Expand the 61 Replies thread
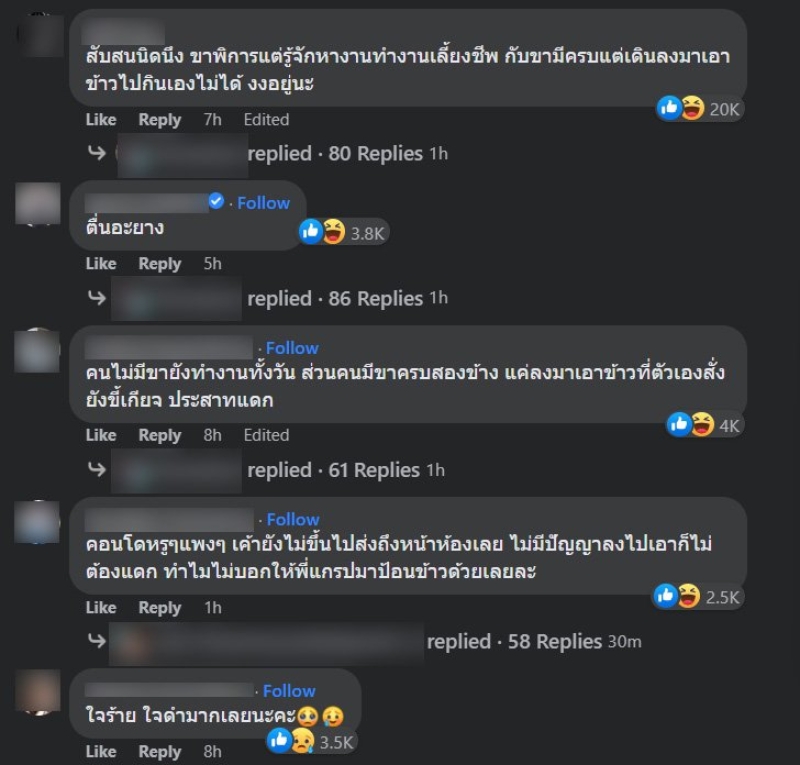This screenshot has height=765, width=800. tap(373, 470)
